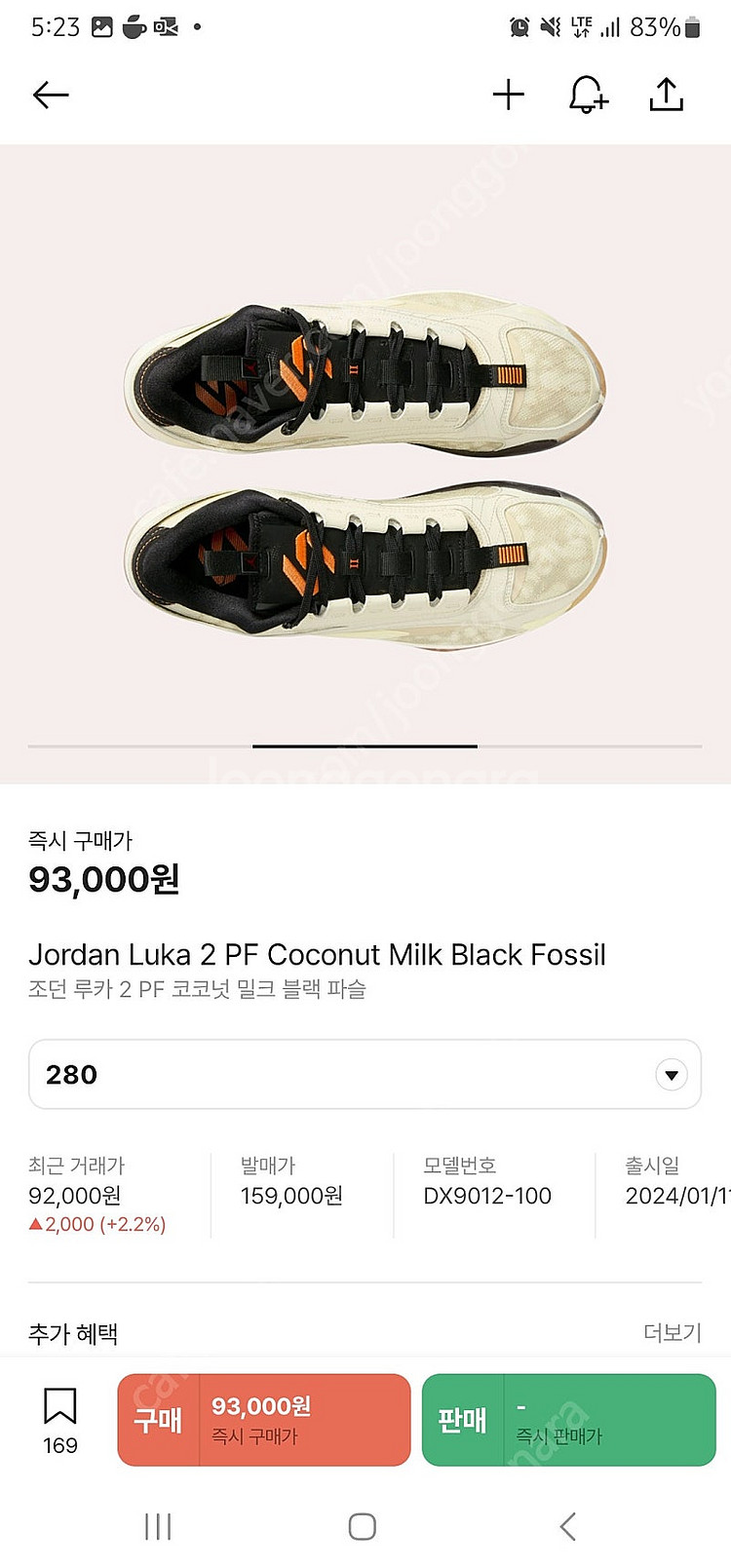Open Android recent apps button
This screenshot has height=1568, width=731.
158,1526
